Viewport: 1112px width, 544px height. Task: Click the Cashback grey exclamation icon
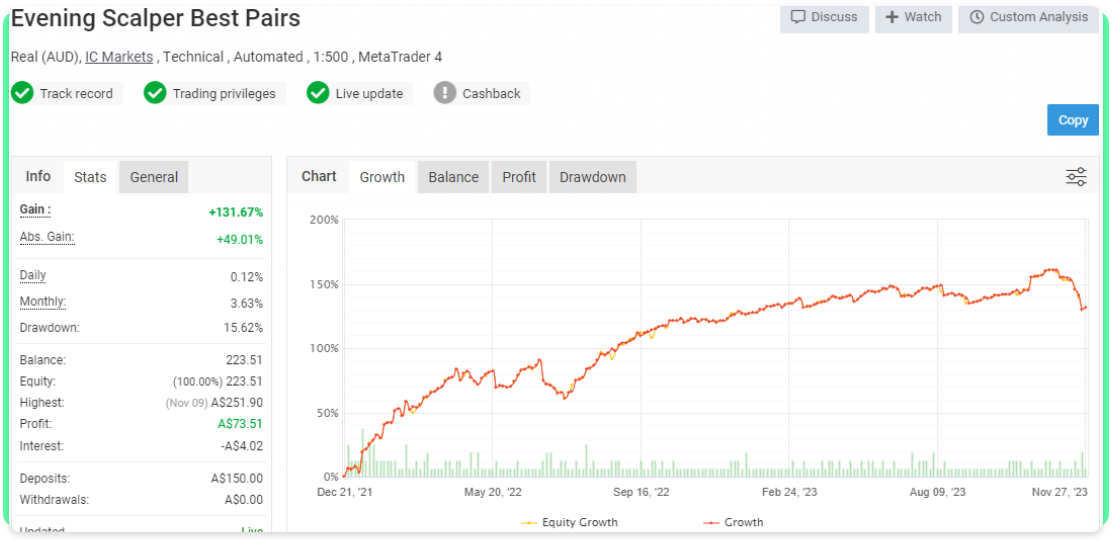[x=445, y=93]
